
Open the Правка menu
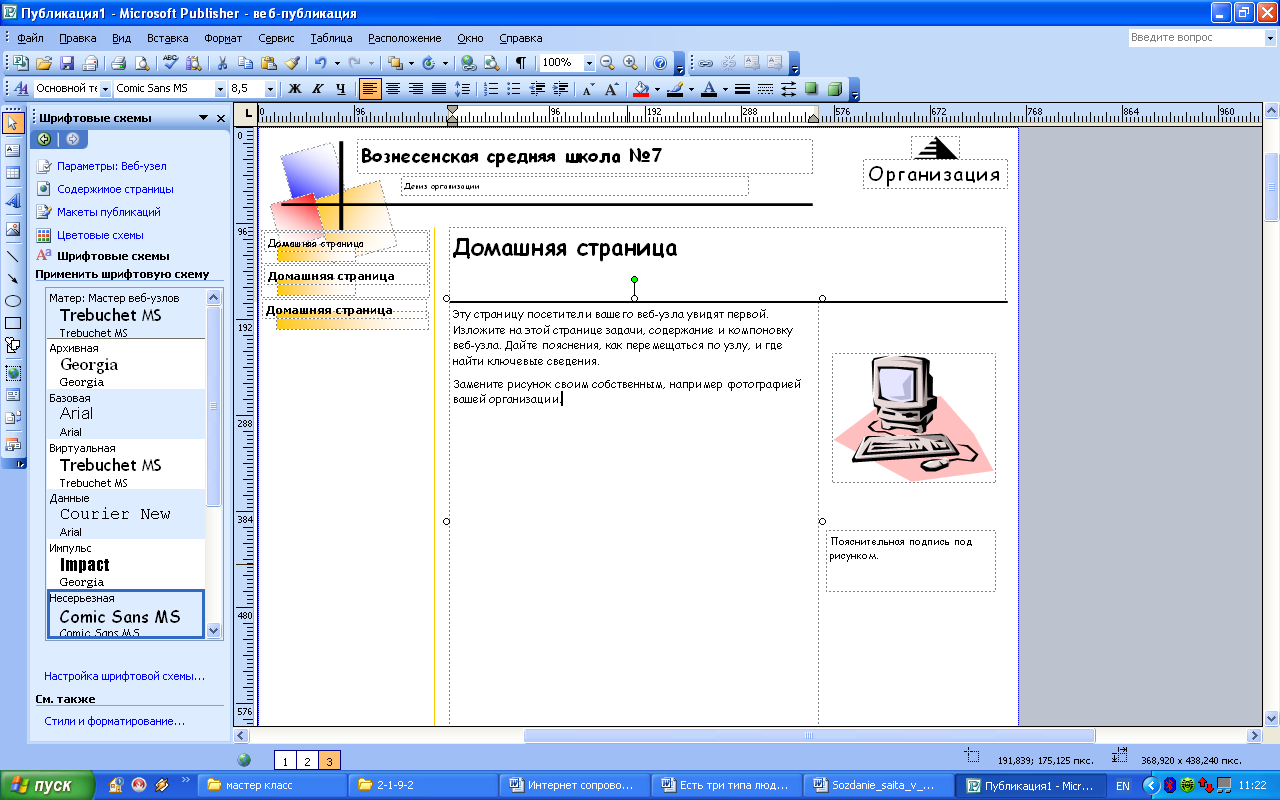[x=78, y=38]
